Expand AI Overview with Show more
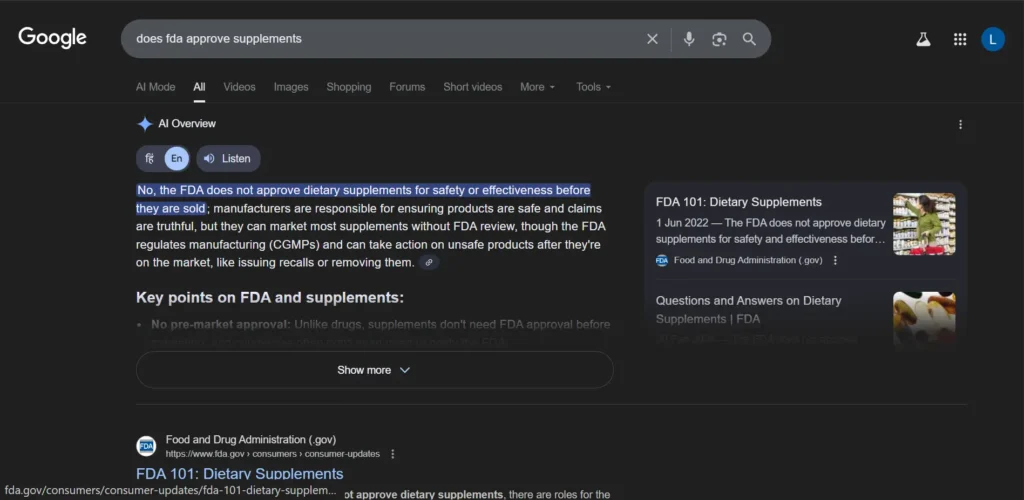 pyautogui.click(x=374, y=370)
